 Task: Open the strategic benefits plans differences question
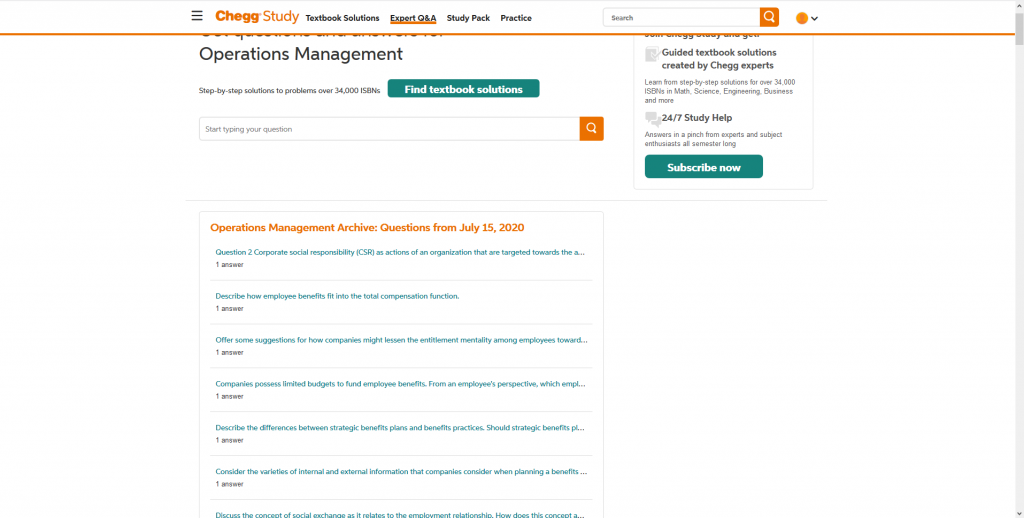[x=400, y=428]
